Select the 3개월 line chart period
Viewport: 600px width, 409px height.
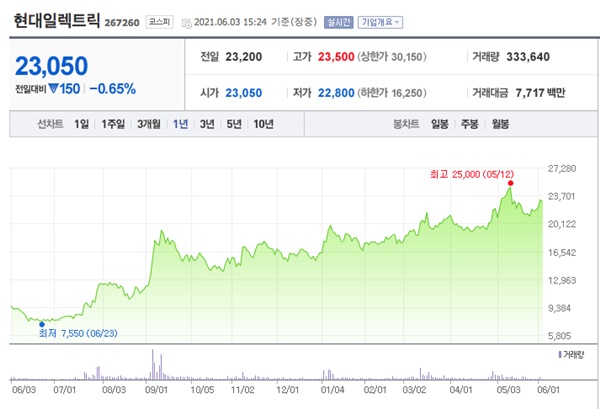coord(149,124)
